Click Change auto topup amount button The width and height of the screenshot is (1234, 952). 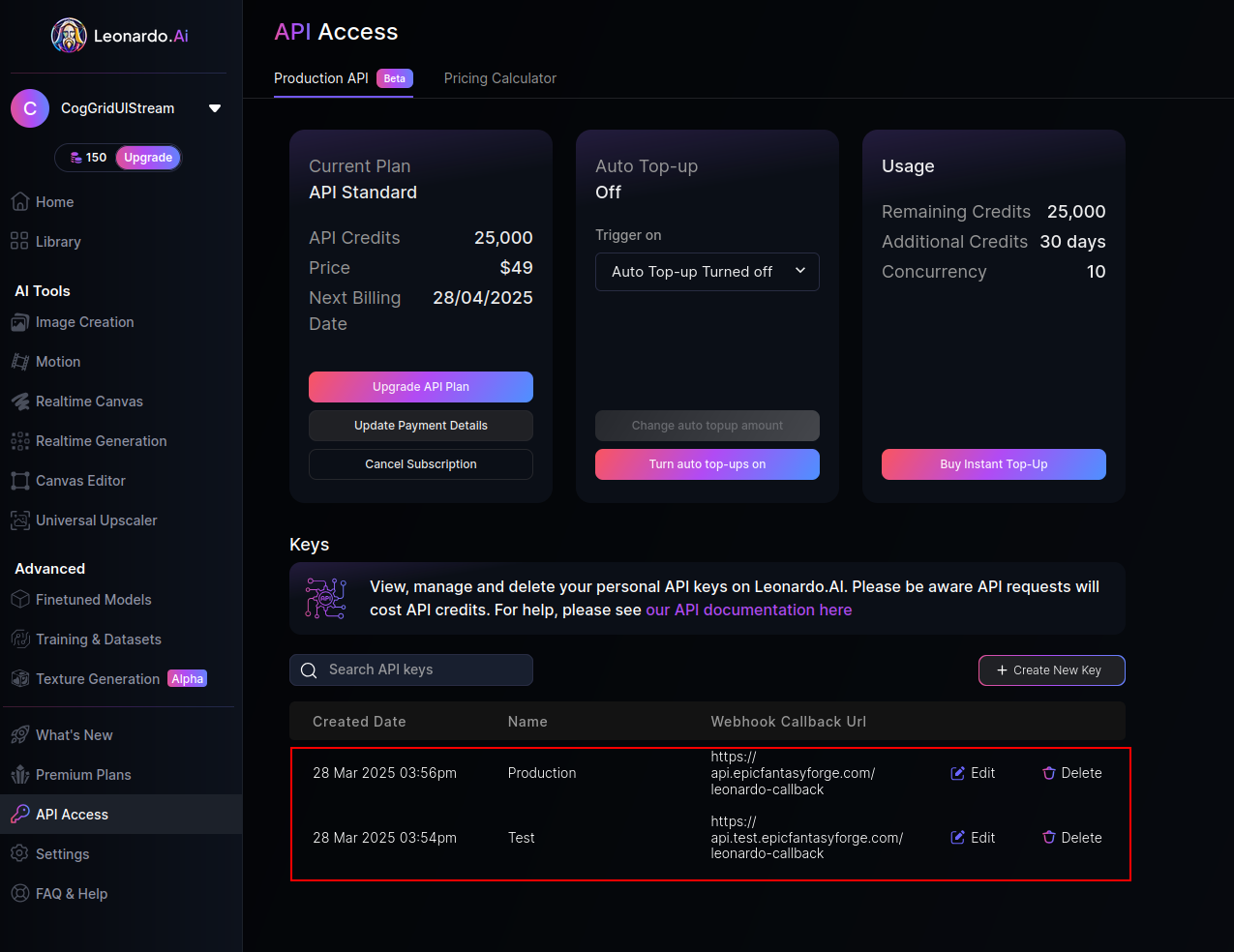[x=707, y=426]
